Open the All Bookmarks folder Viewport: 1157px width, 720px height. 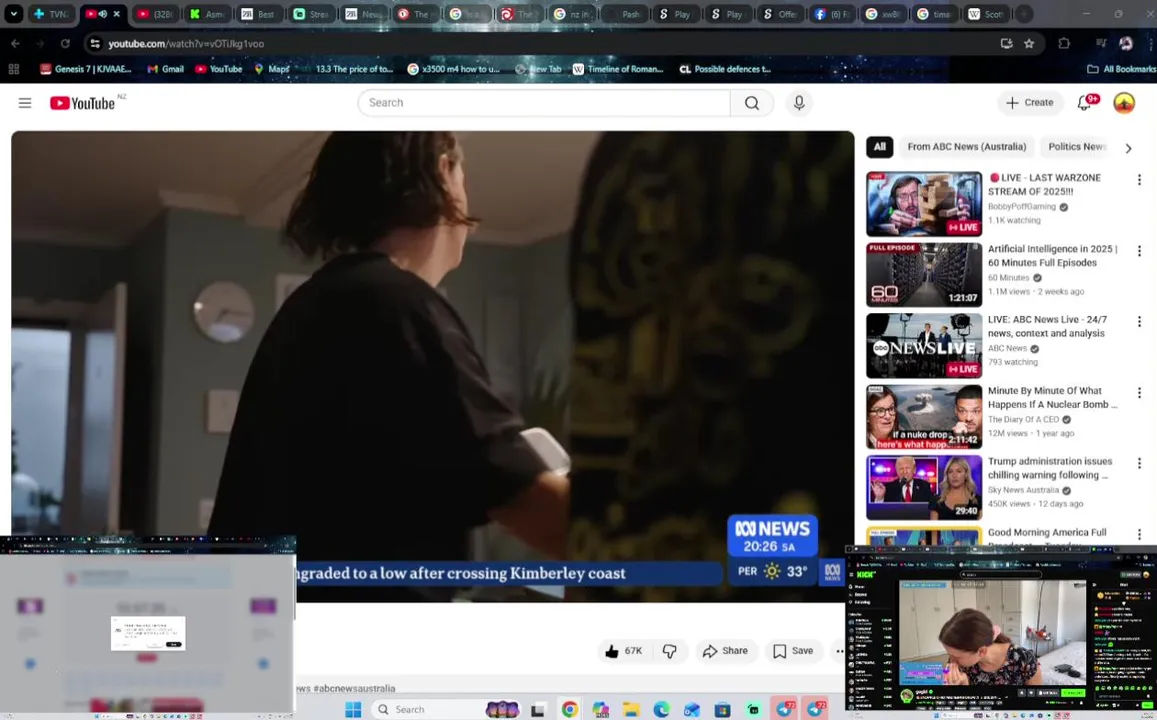pyautogui.click(x=1120, y=69)
